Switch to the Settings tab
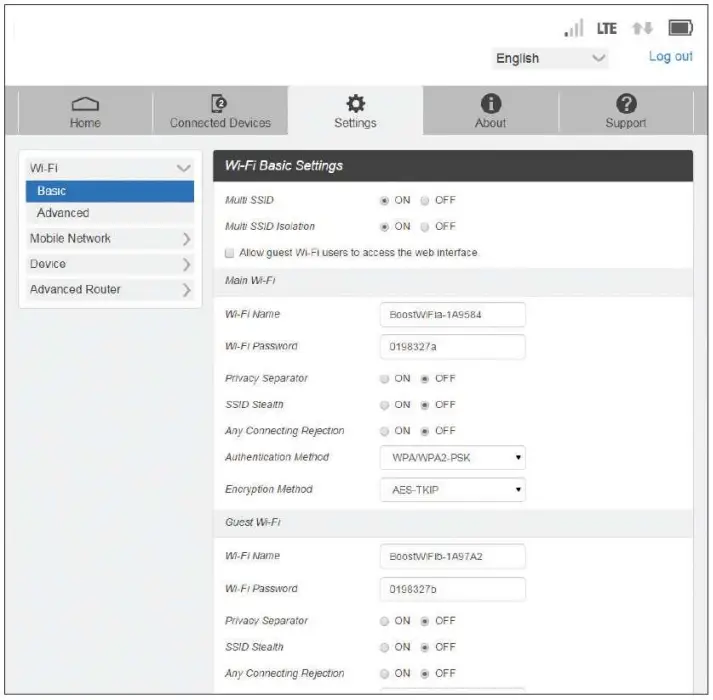 point(355,111)
